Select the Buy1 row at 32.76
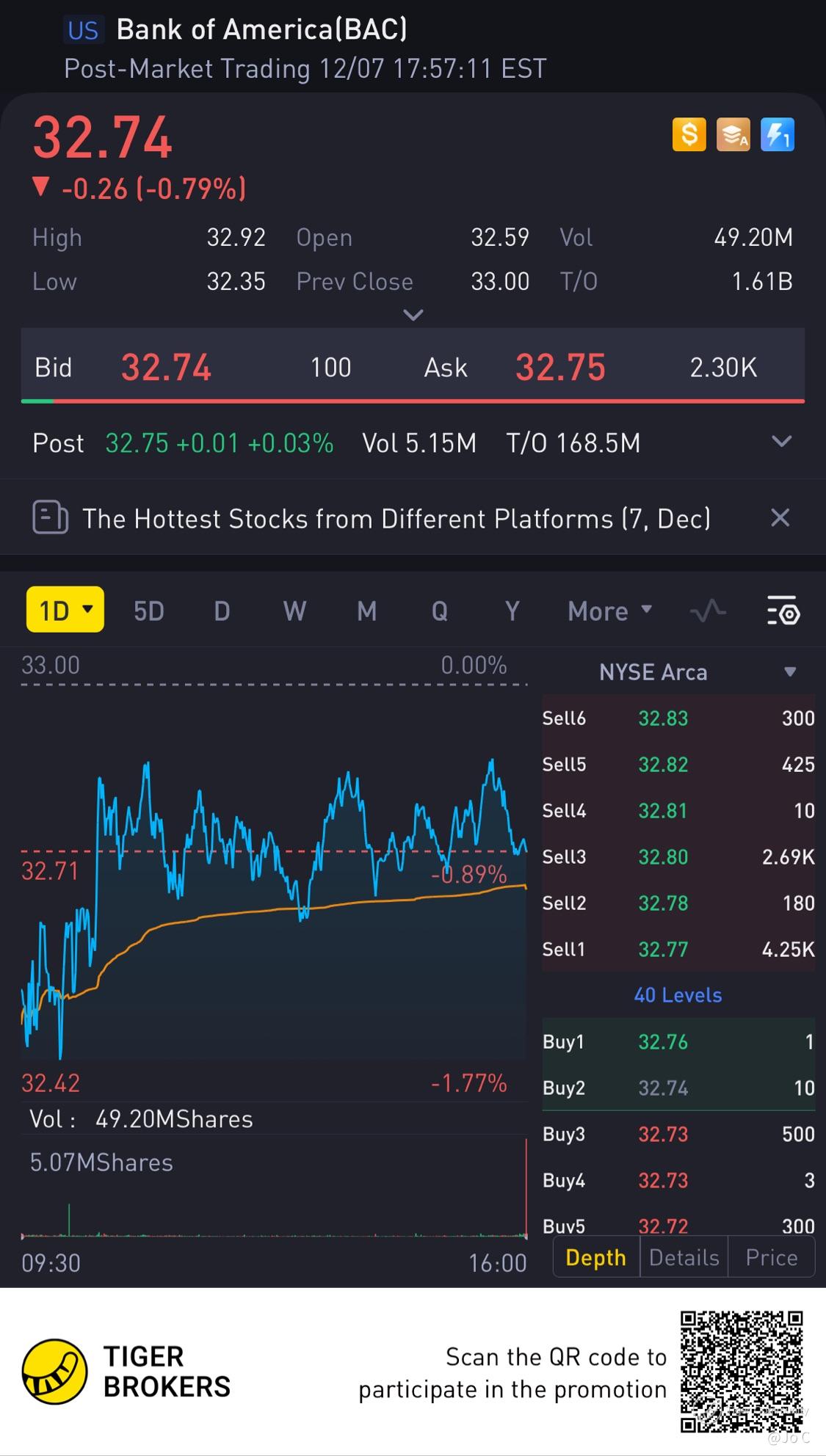826x1456 pixels. coord(678,1041)
